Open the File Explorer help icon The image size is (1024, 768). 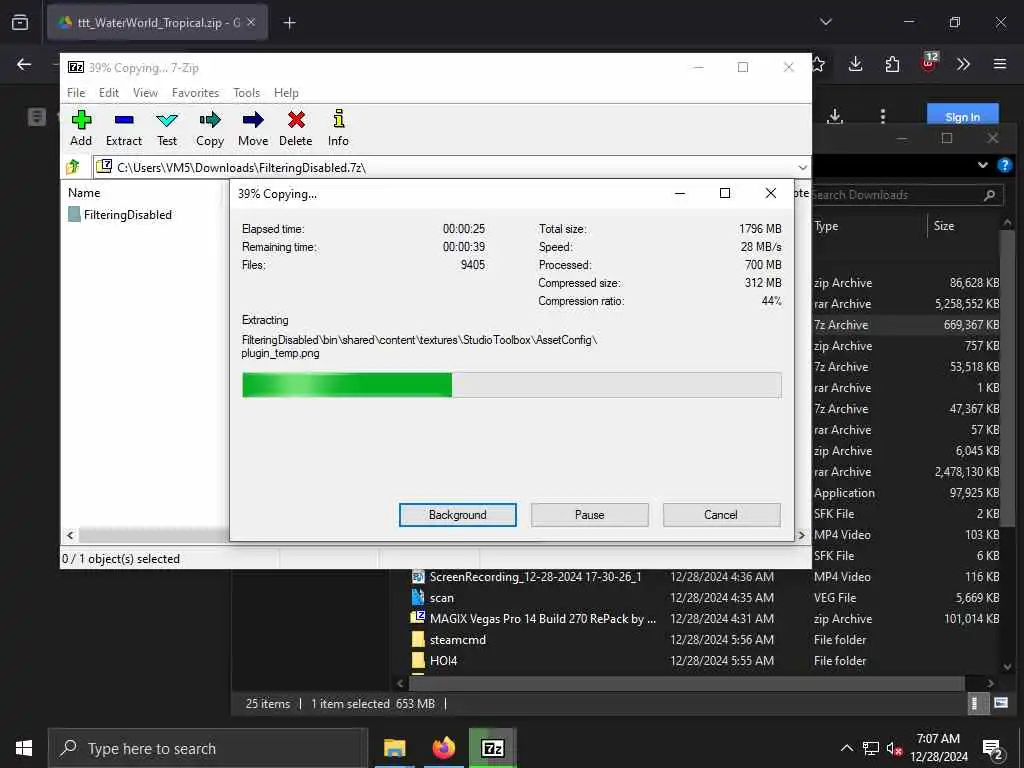click(1004, 165)
